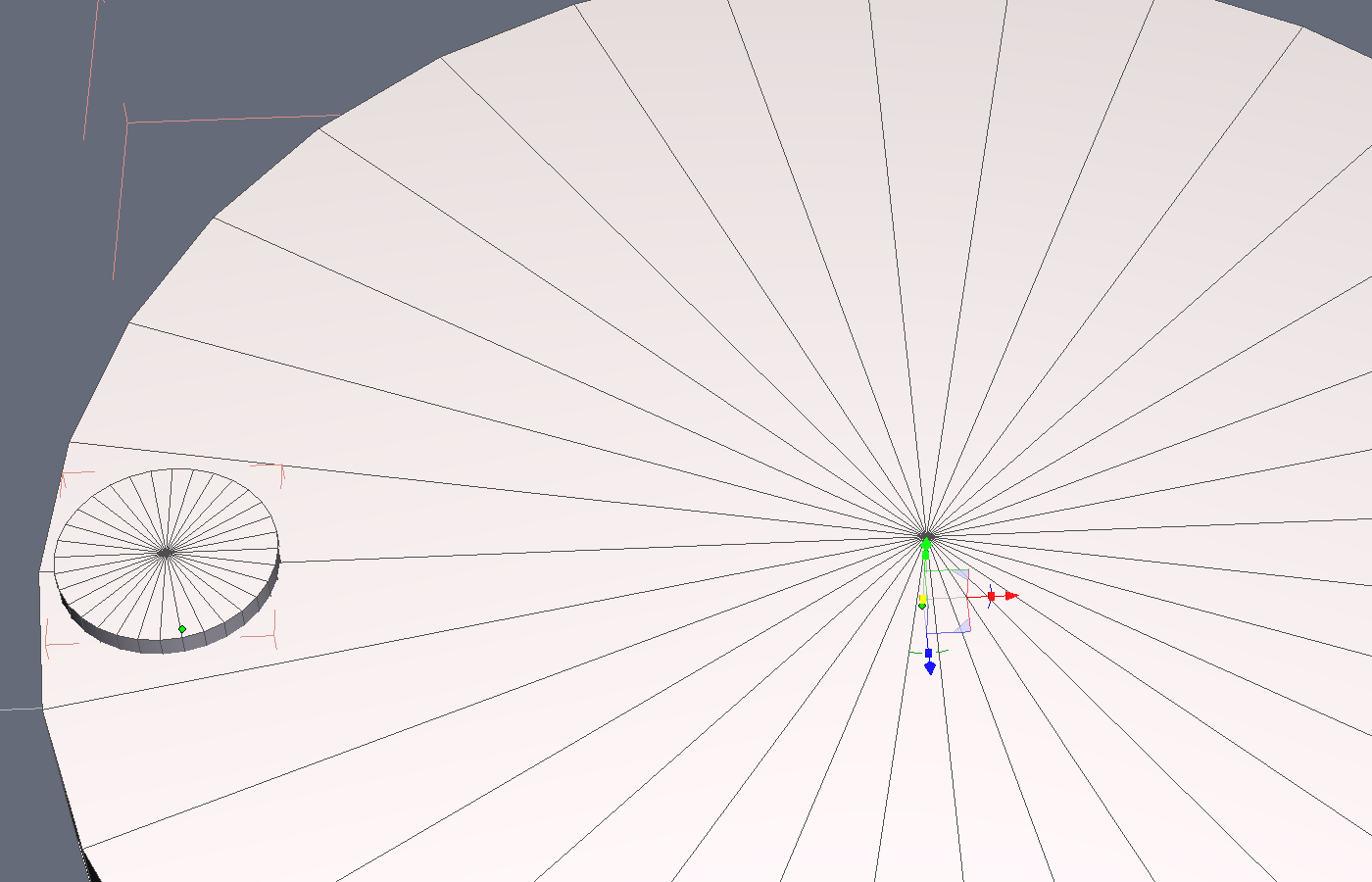Click the small cylinder's center vertex
Viewport: 1372px width, 882px height.
[165, 553]
